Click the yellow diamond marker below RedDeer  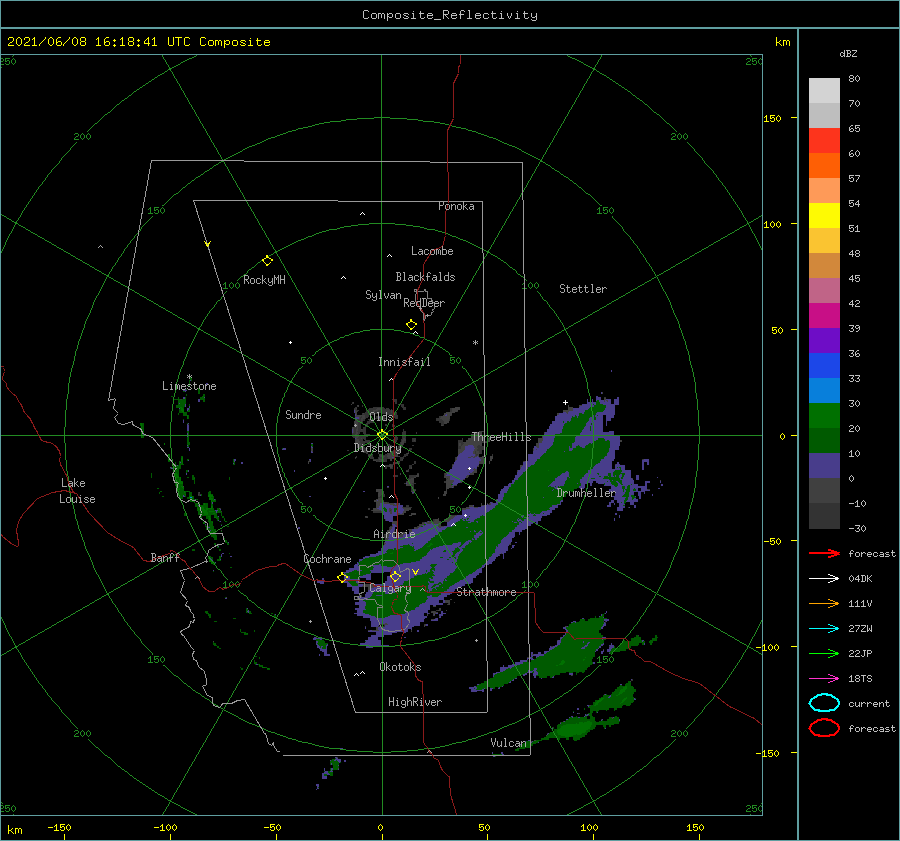[x=411, y=325]
